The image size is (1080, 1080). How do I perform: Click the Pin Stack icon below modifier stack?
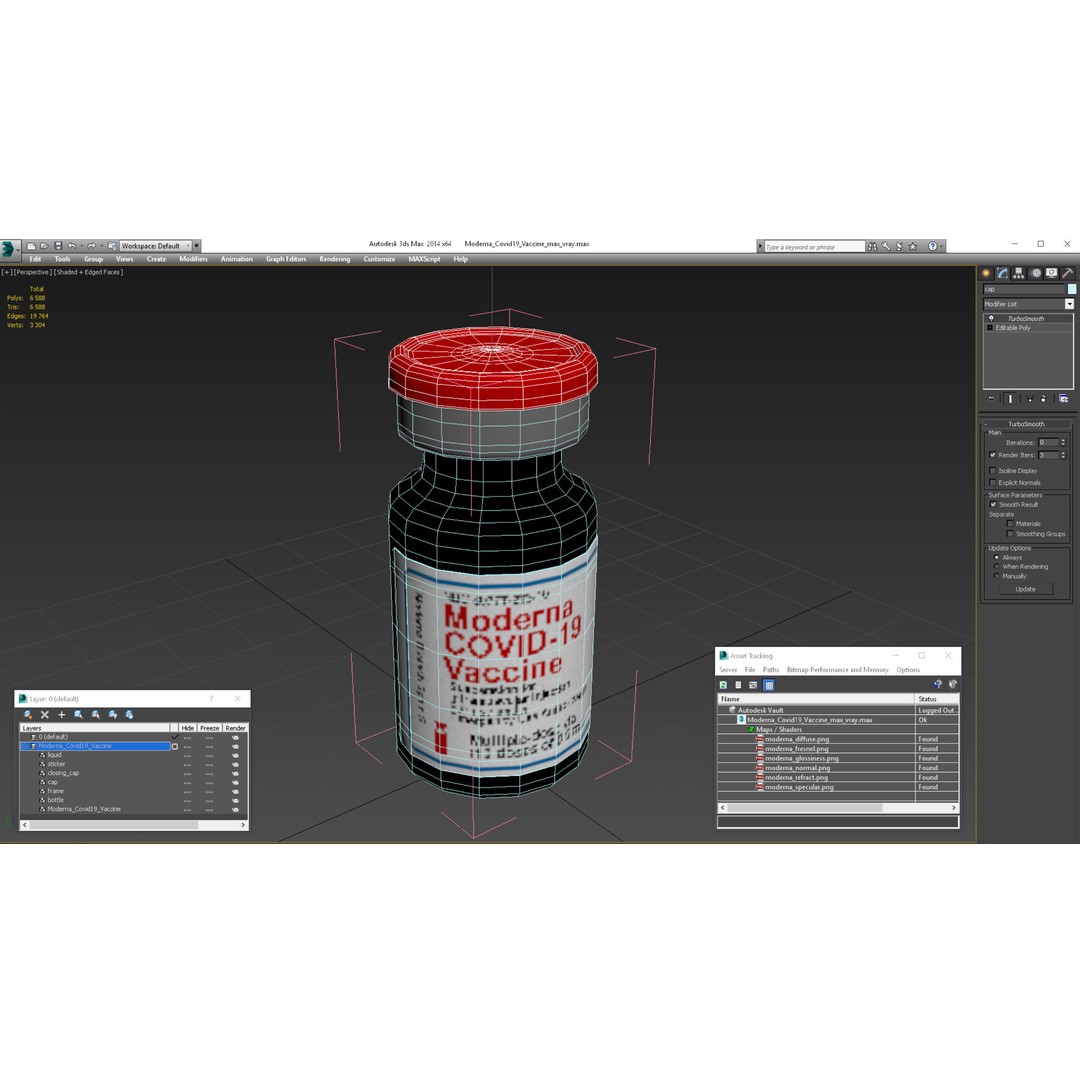991,399
